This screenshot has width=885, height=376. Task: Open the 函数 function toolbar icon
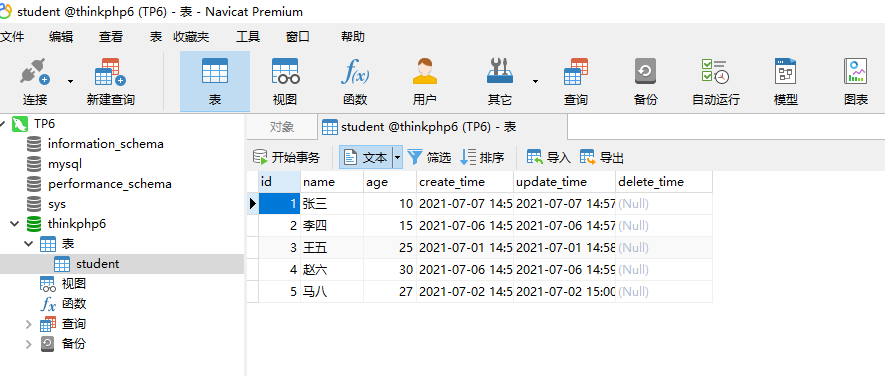click(x=355, y=82)
